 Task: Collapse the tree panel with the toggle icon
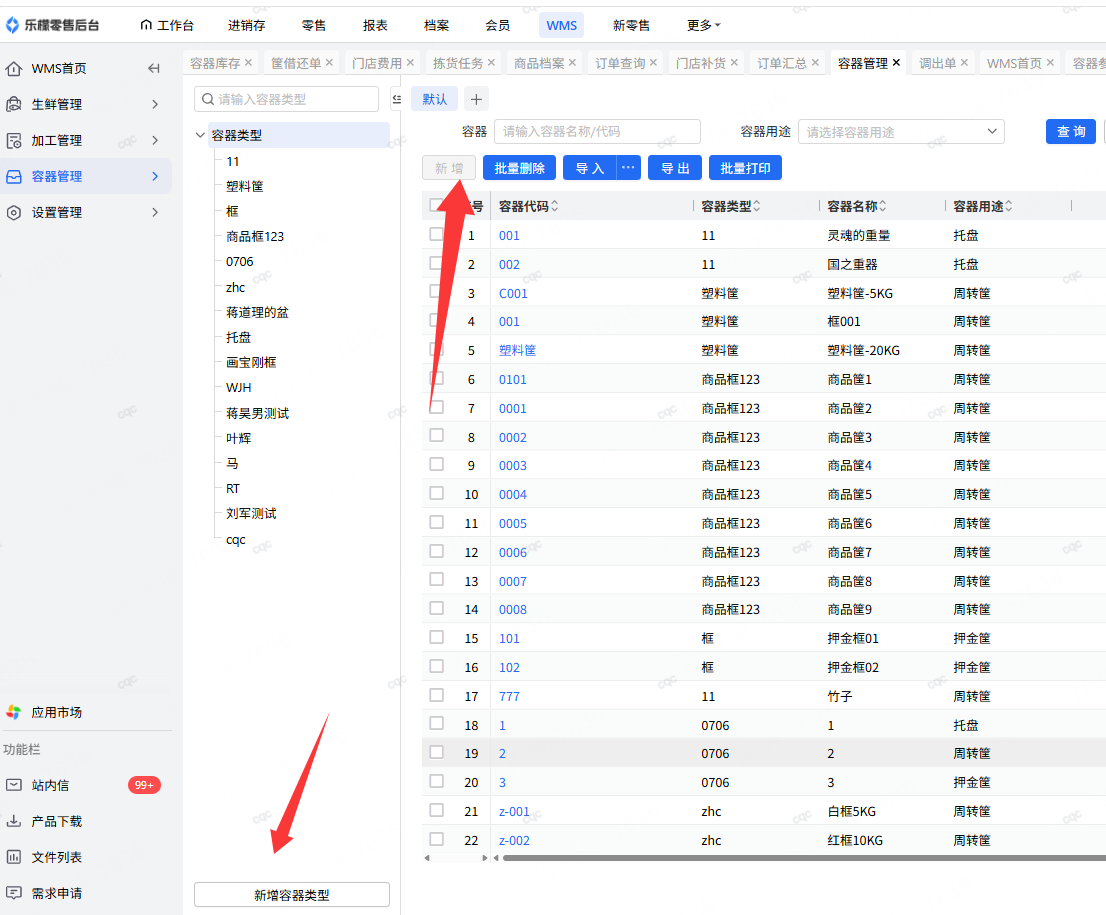pos(397,99)
